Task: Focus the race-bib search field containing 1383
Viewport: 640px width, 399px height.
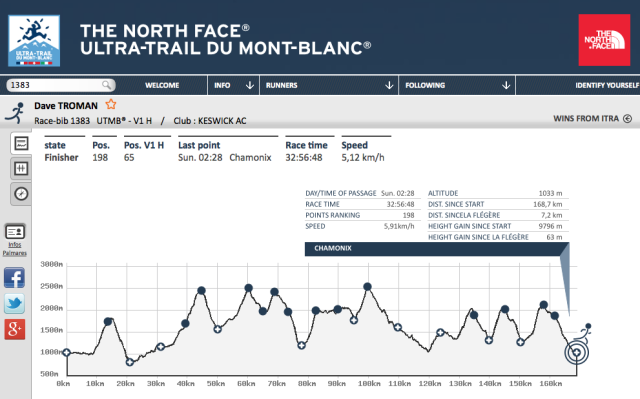Action: [61, 85]
